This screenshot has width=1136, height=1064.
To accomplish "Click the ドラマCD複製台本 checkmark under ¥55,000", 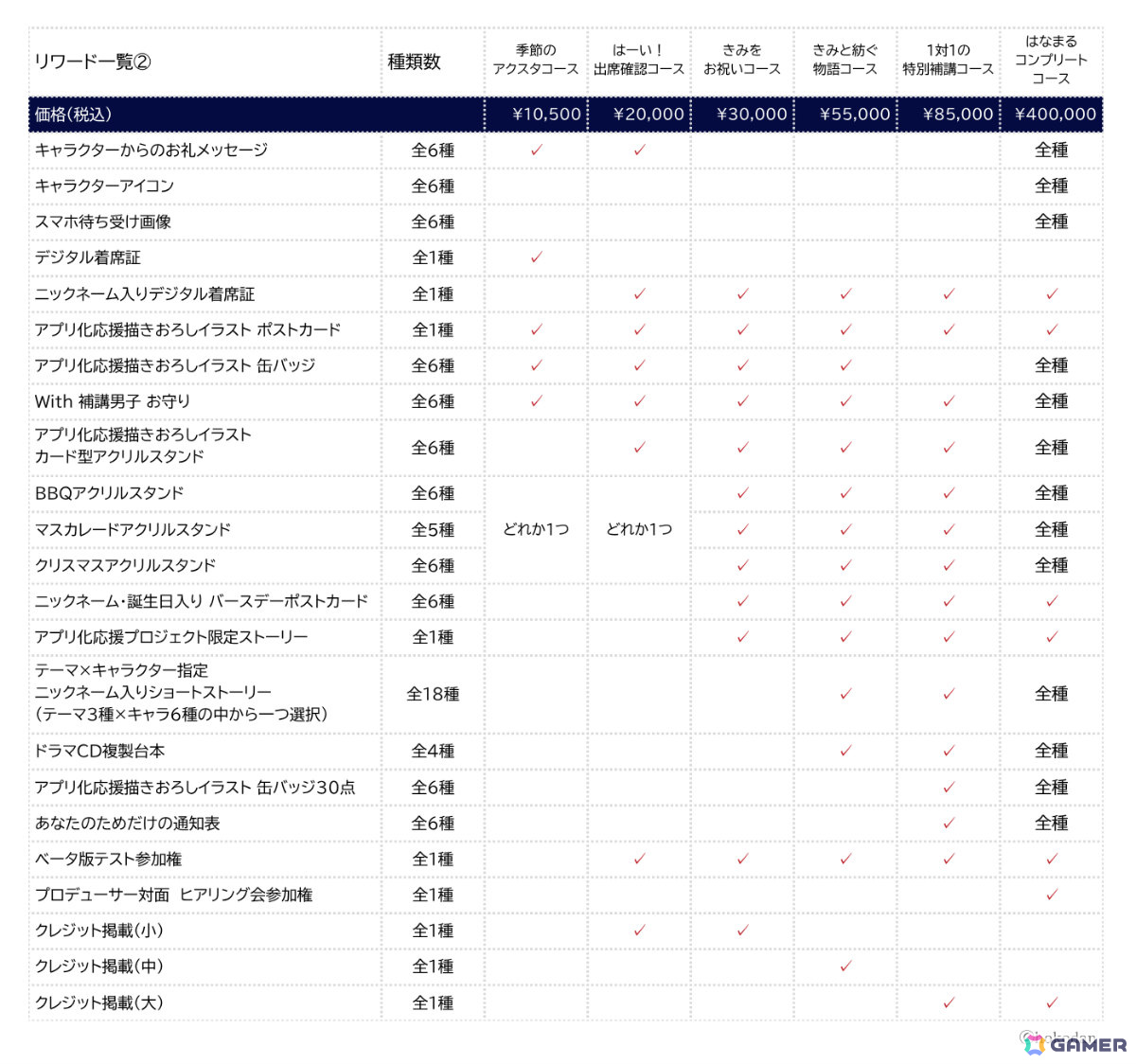I will tap(845, 751).
